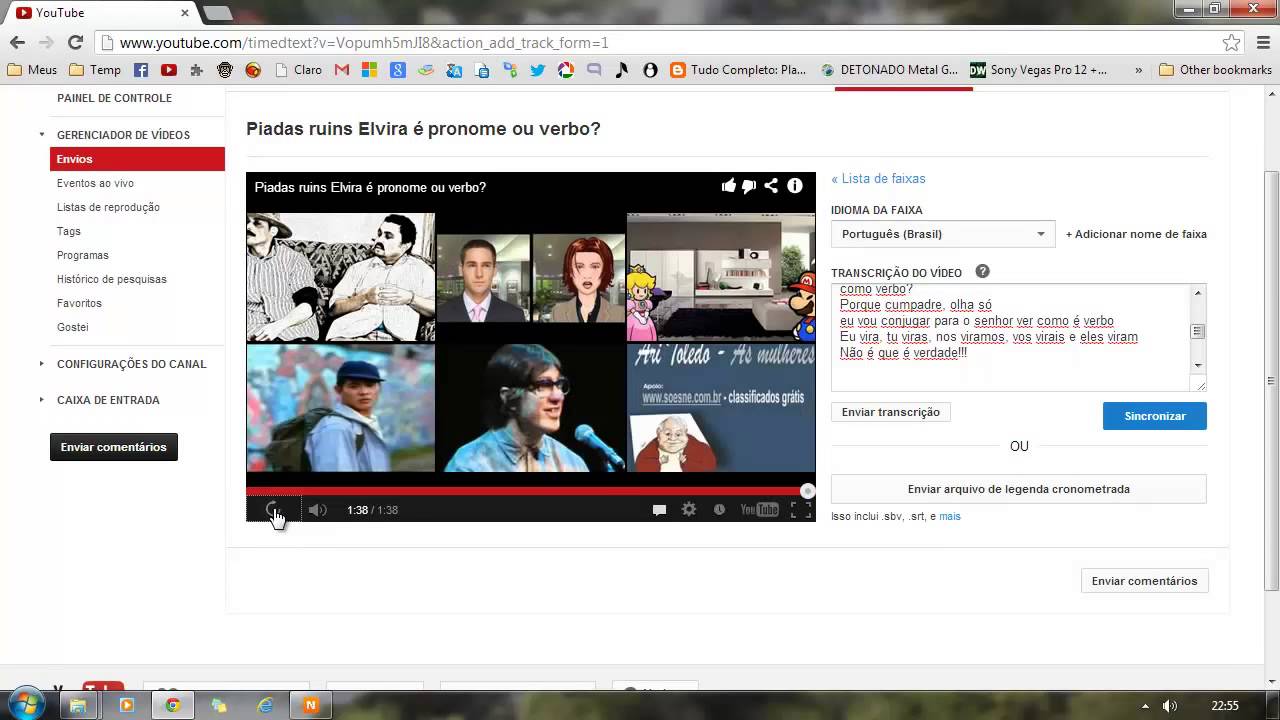Click the blue Sincronizar button
Image resolution: width=1280 pixels, height=720 pixels.
point(1155,416)
